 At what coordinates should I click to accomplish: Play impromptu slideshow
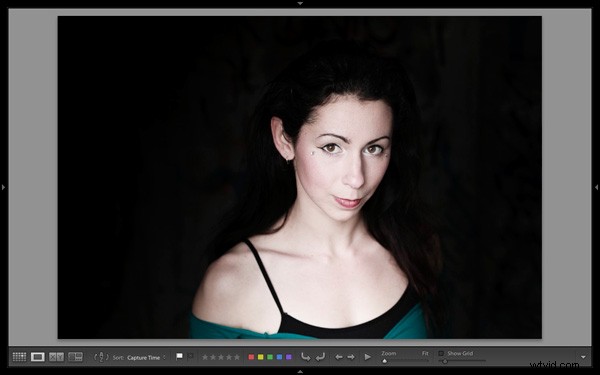pyautogui.click(x=367, y=357)
